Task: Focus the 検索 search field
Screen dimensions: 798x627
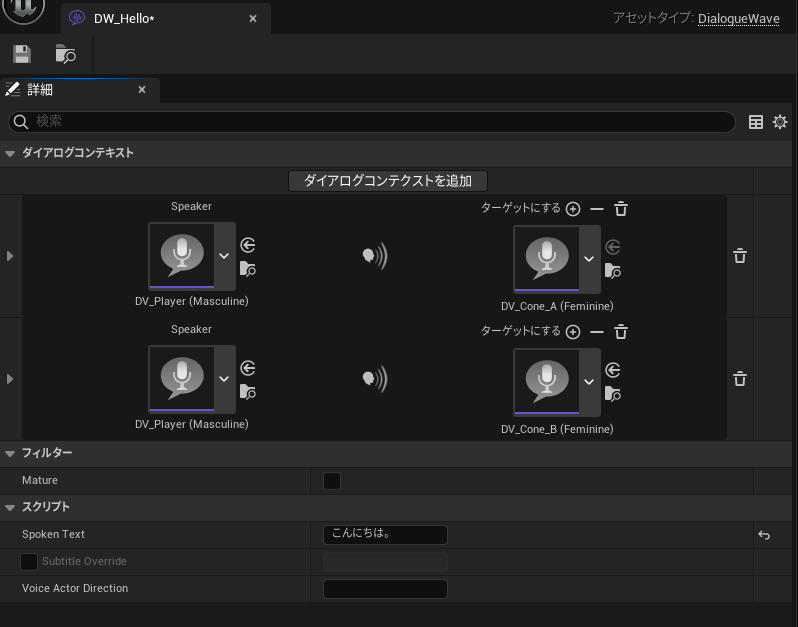Action: pos(372,122)
